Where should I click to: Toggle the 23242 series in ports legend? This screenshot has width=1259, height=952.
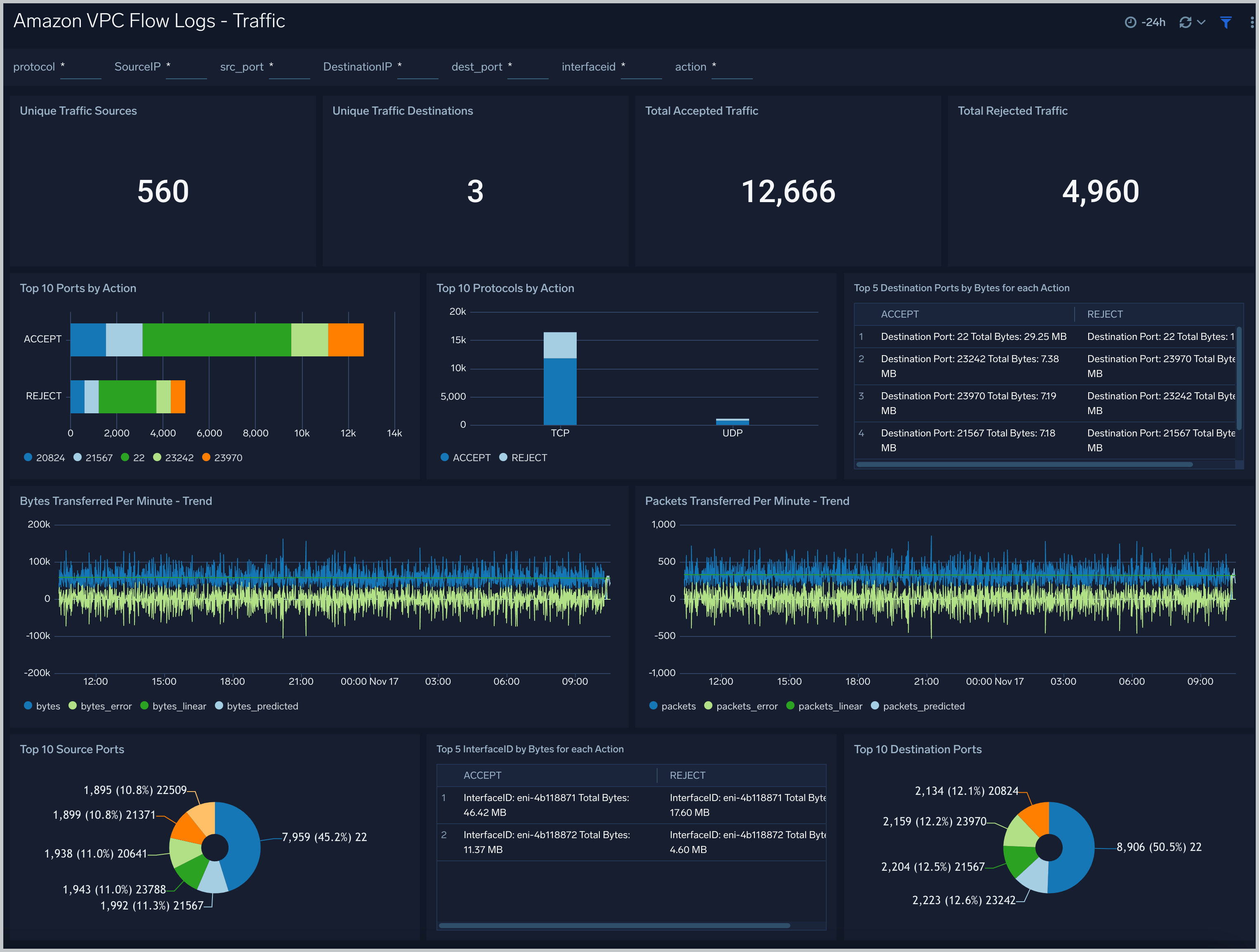tap(174, 457)
